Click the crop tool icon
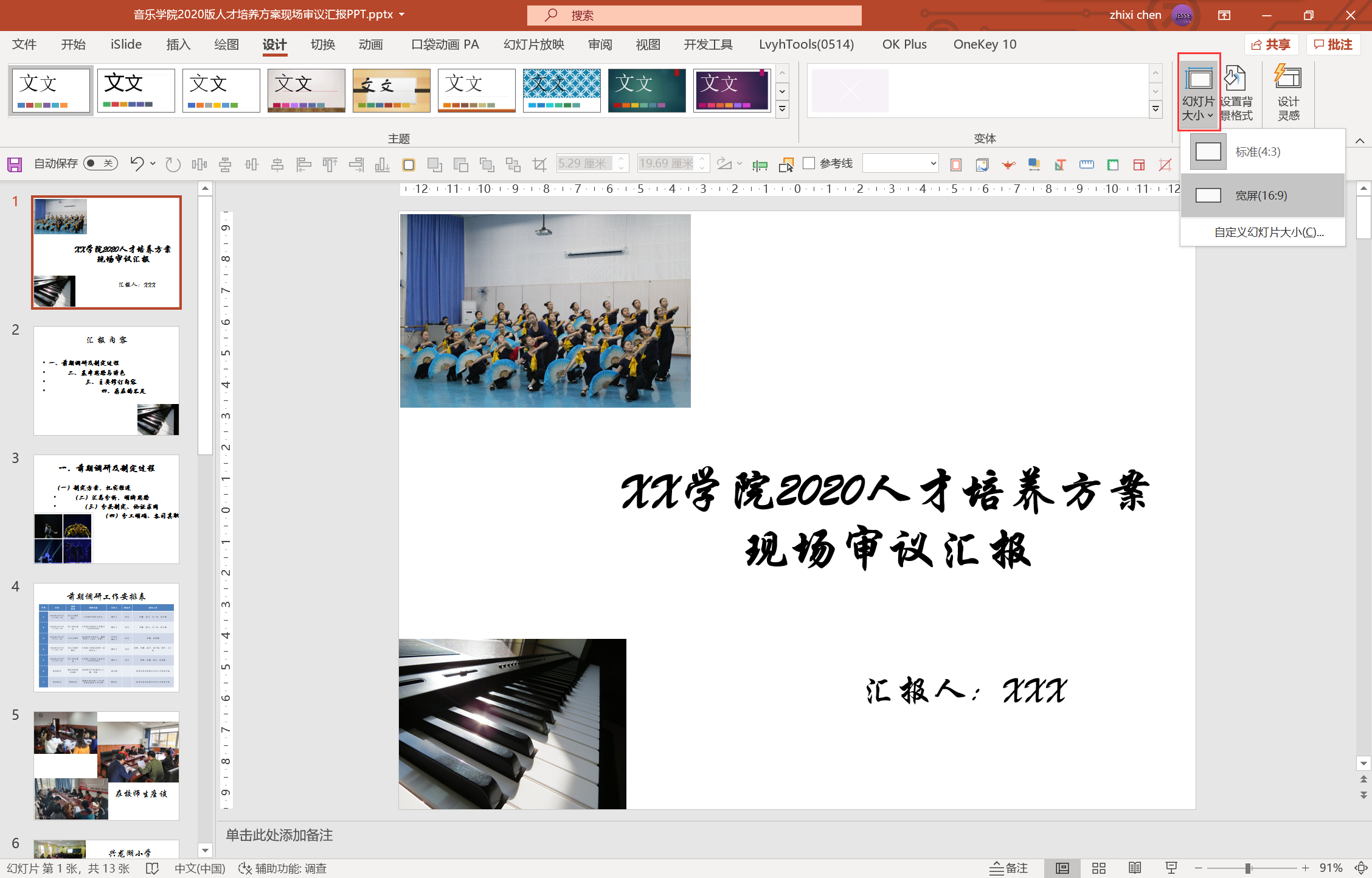Screen dimensions: 1372x878 pos(539,164)
